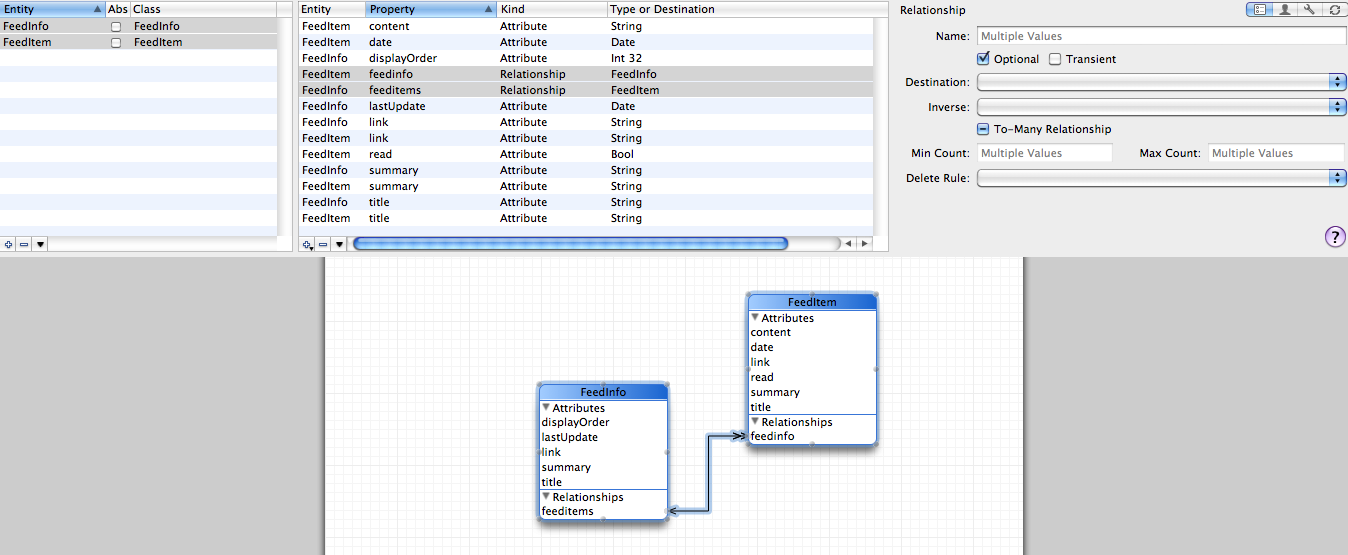Image resolution: width=1348 pixels, height=555 pixels.
Task: Open the Destination dropdown
Action: (x=1161, y=82)
